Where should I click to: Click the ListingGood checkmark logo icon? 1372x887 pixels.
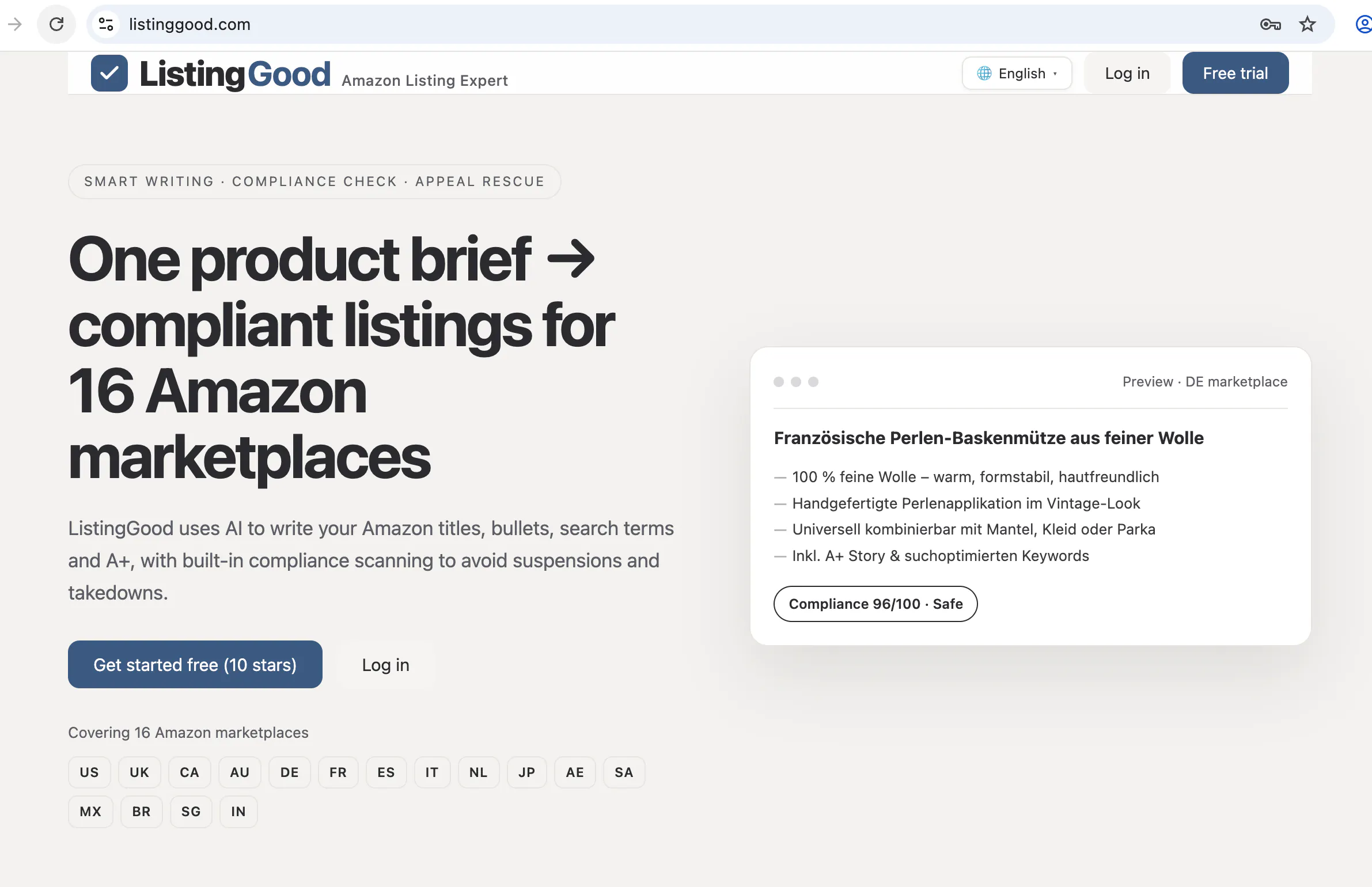point(109,73)
